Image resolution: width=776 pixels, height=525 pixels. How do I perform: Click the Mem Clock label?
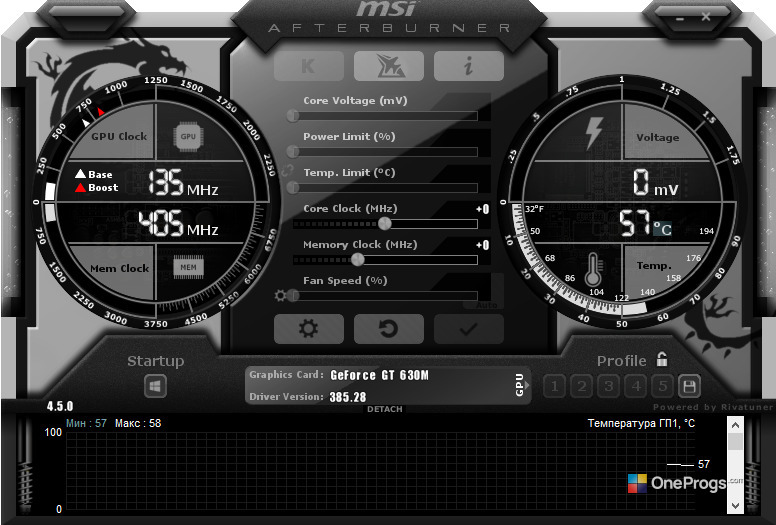(119, 268)
